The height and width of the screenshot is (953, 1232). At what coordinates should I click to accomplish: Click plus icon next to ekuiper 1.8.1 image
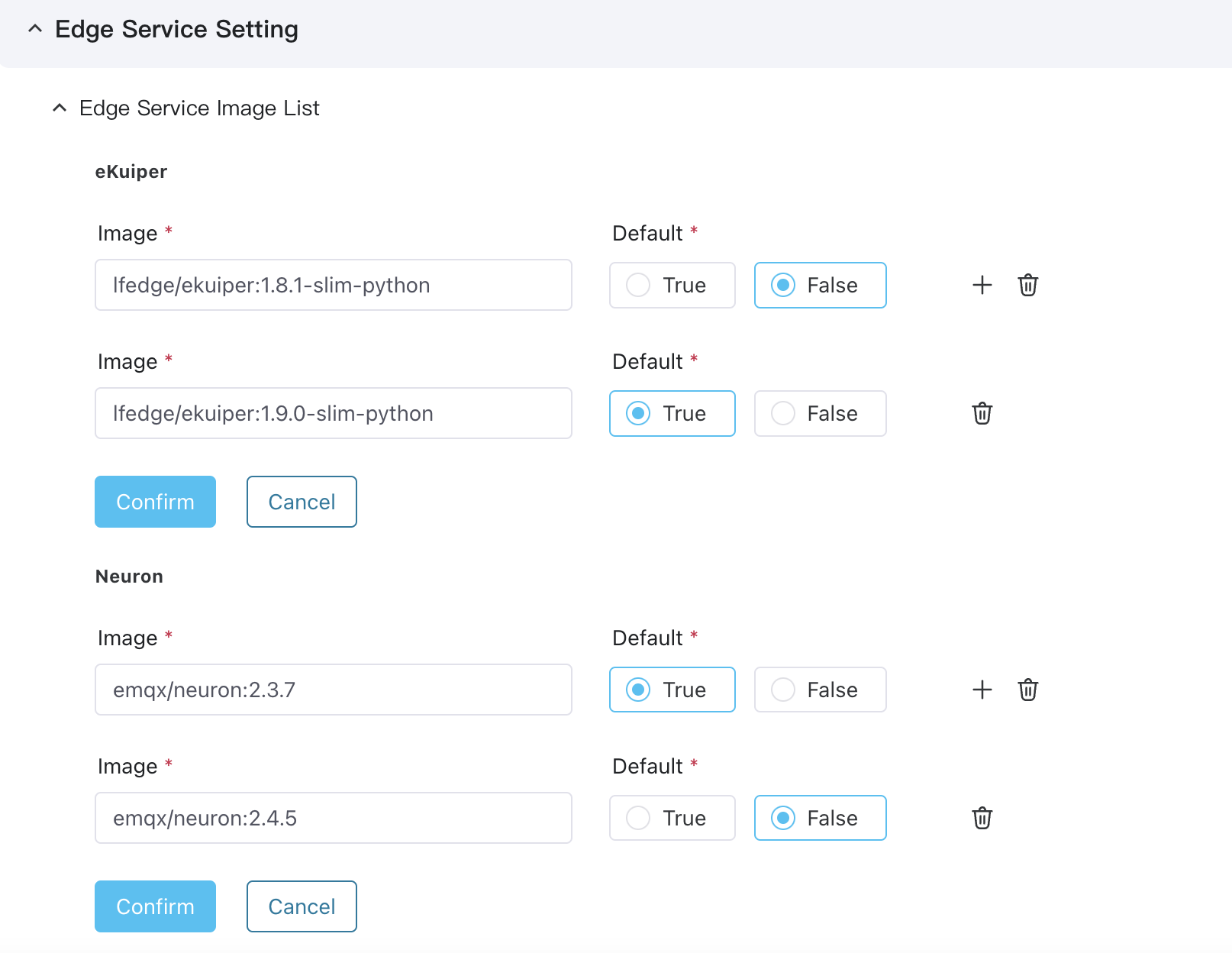coord(982,285)
